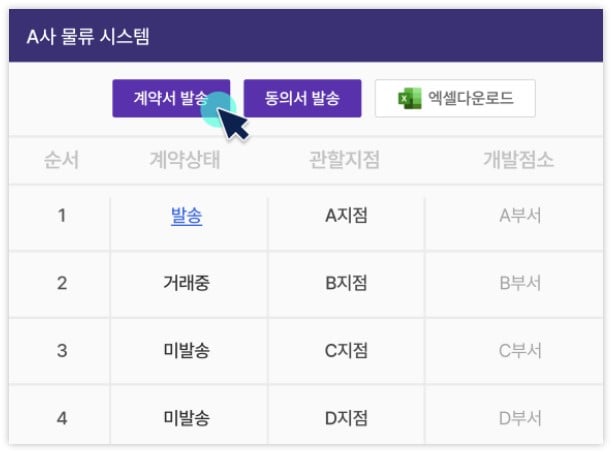Click the D지점 cell

click(x=347, y=418)
